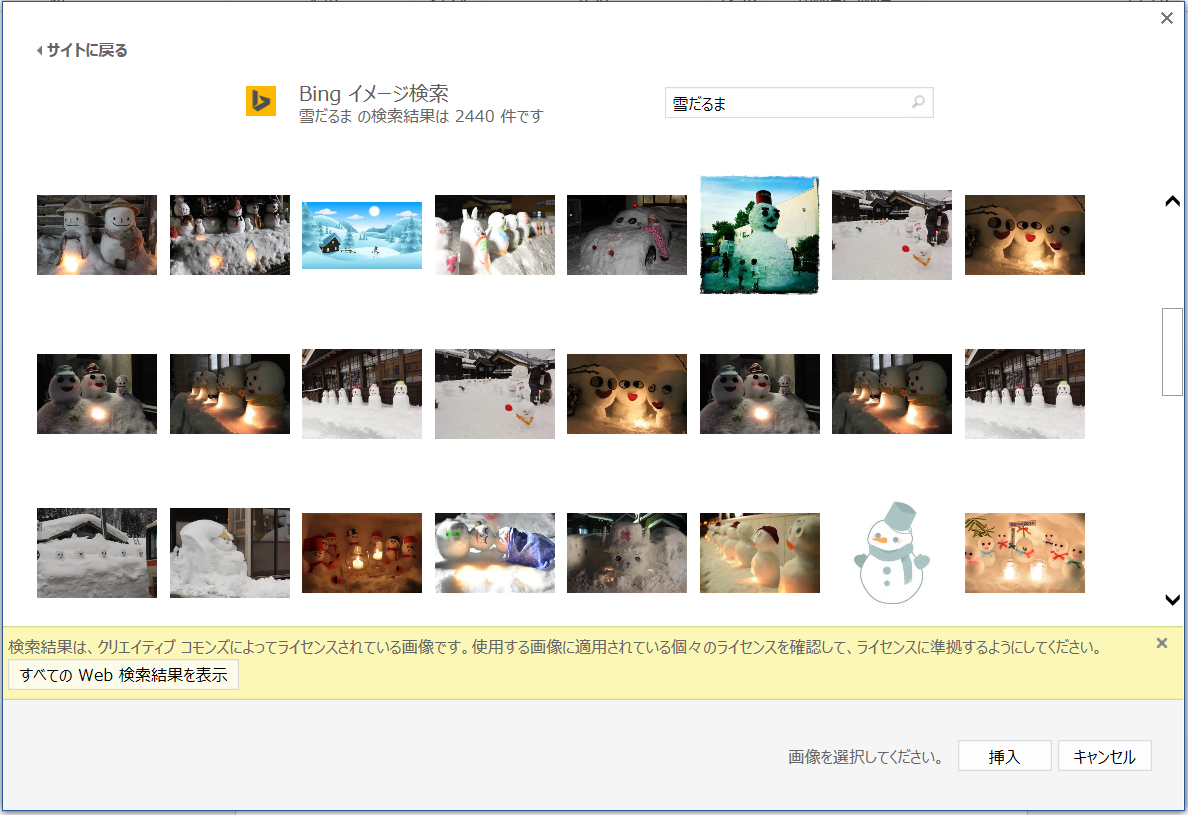Select the snow pile by window thumbnail
The height and width of the screenshot is (815, 1188).
[x=230, y=553]
